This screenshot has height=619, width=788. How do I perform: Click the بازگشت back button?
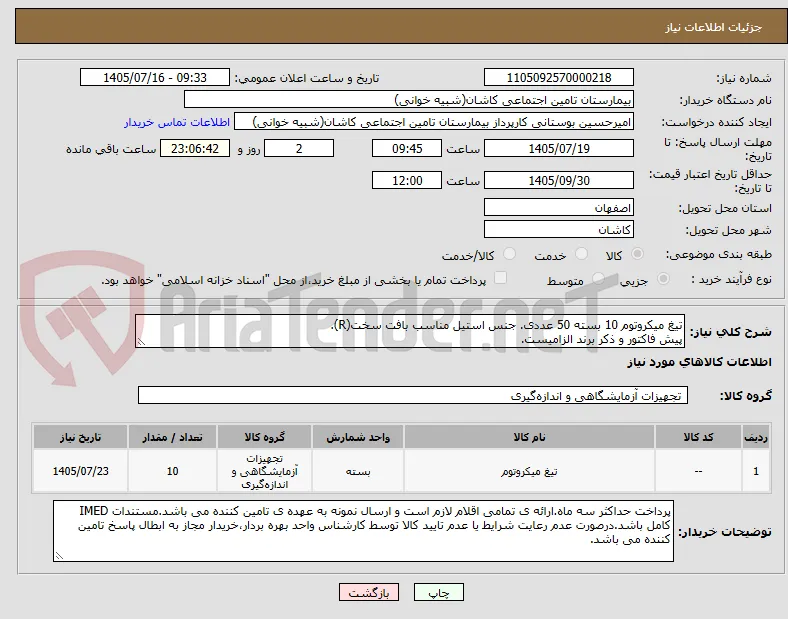coord(369,593)
